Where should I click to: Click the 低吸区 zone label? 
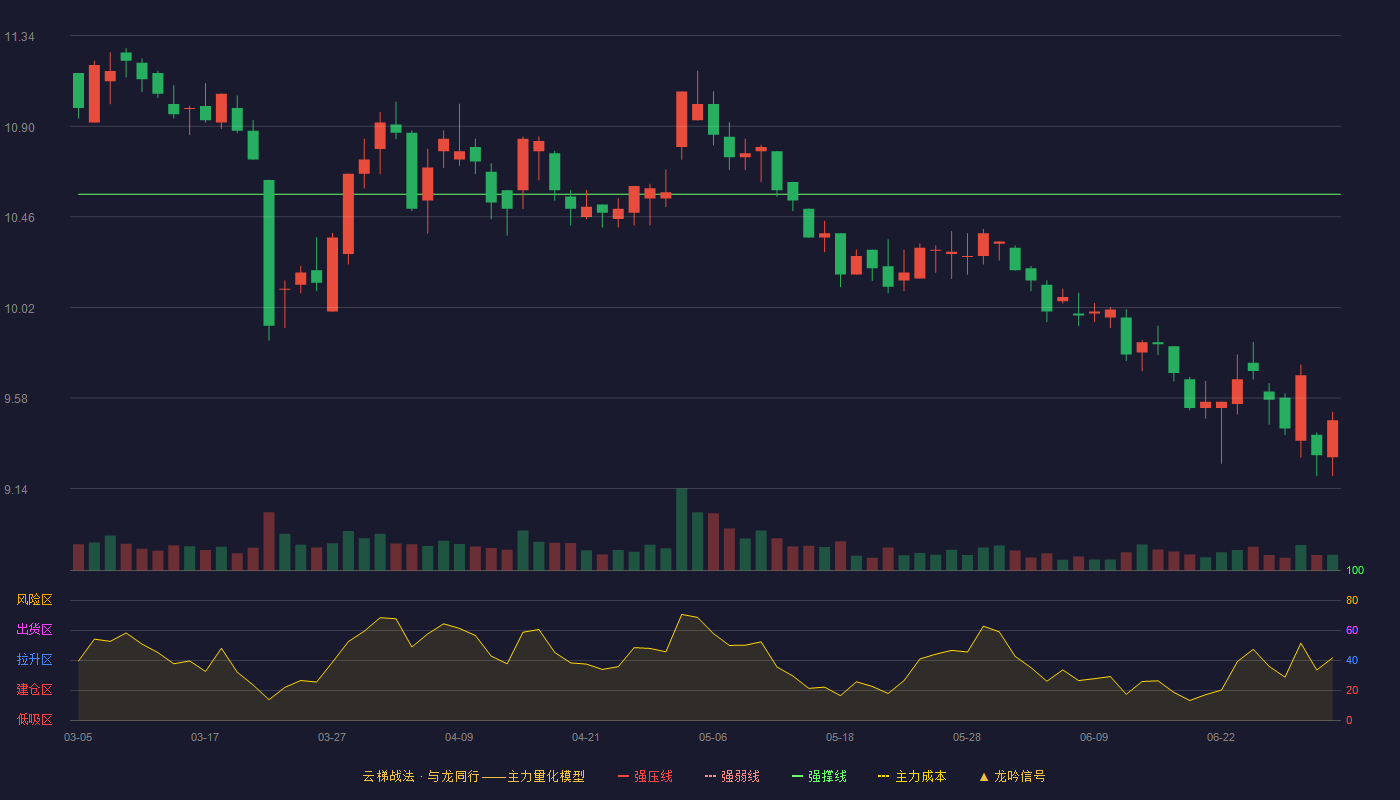pos(34,720)
